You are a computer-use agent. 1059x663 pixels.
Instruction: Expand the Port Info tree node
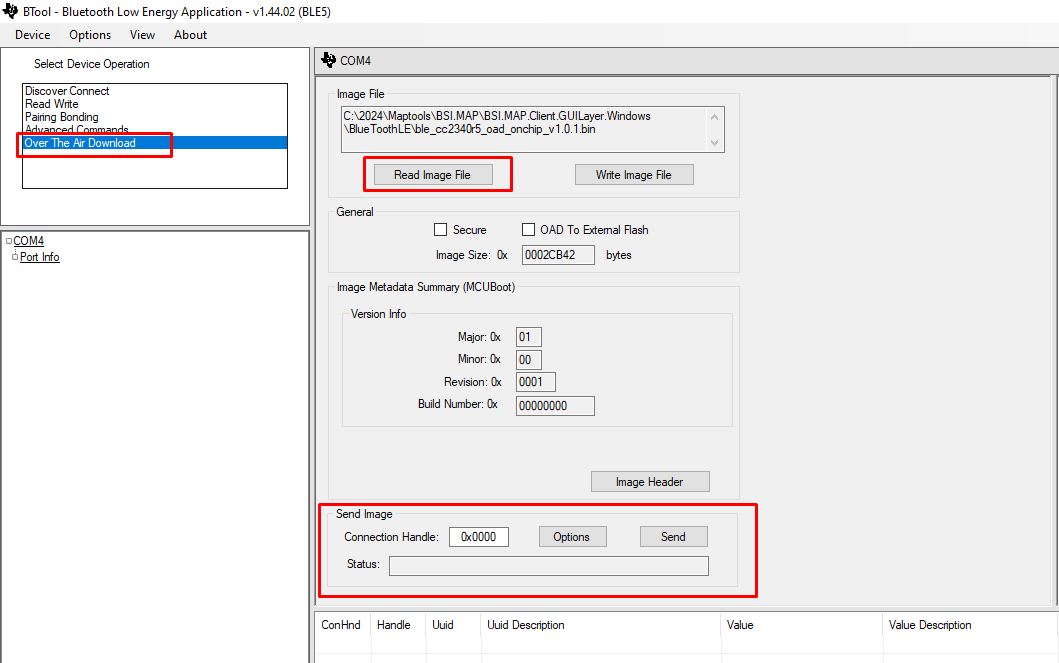(15, 257)
